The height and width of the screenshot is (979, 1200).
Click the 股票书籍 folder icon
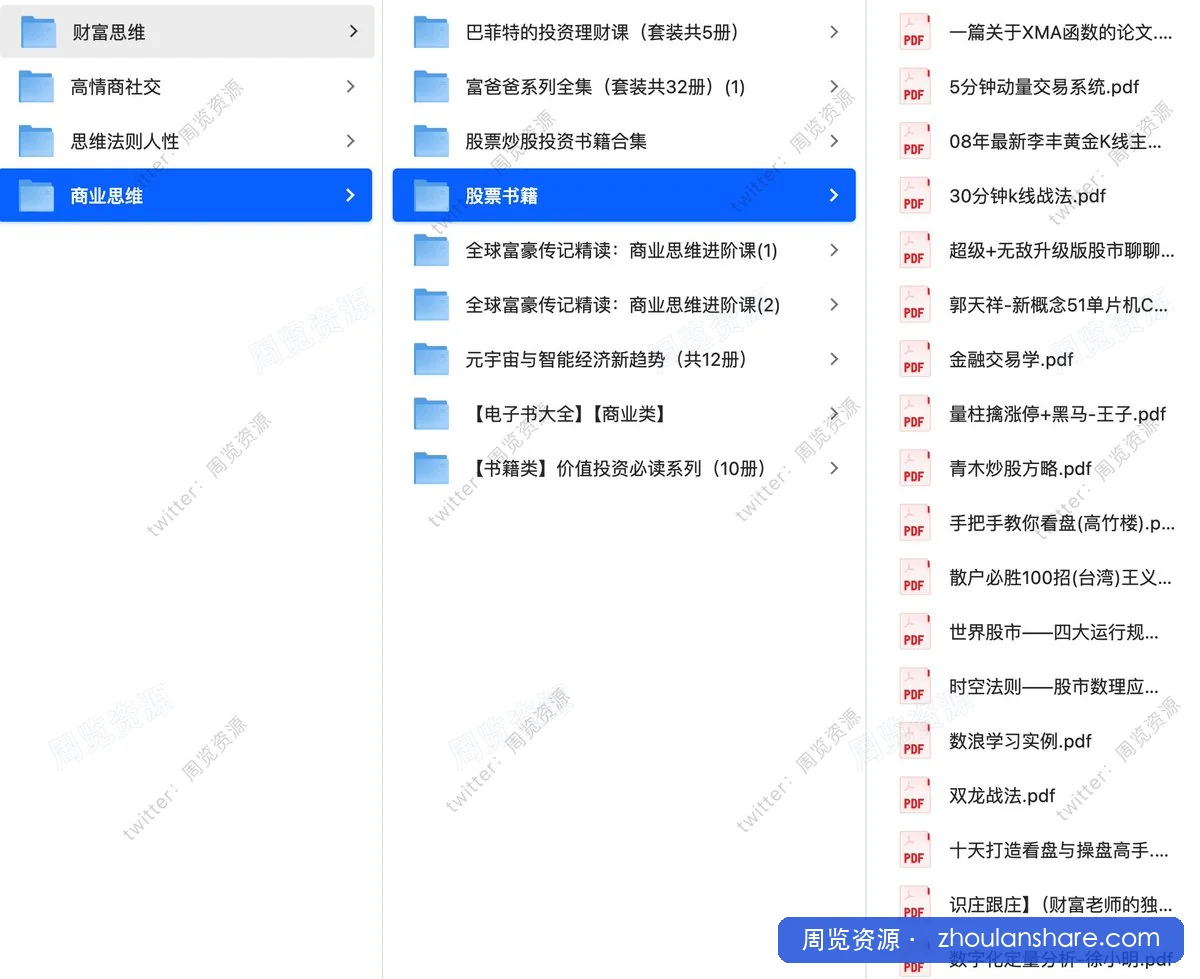click(x=431, y=195)
